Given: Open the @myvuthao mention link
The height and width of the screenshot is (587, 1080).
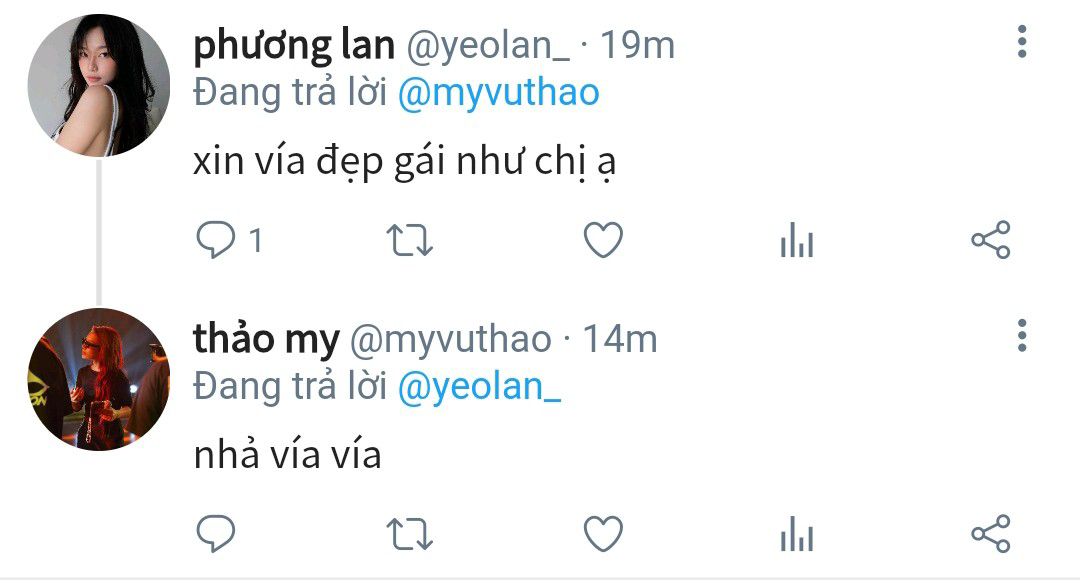Looking at the screenshot, I should 499,93.
